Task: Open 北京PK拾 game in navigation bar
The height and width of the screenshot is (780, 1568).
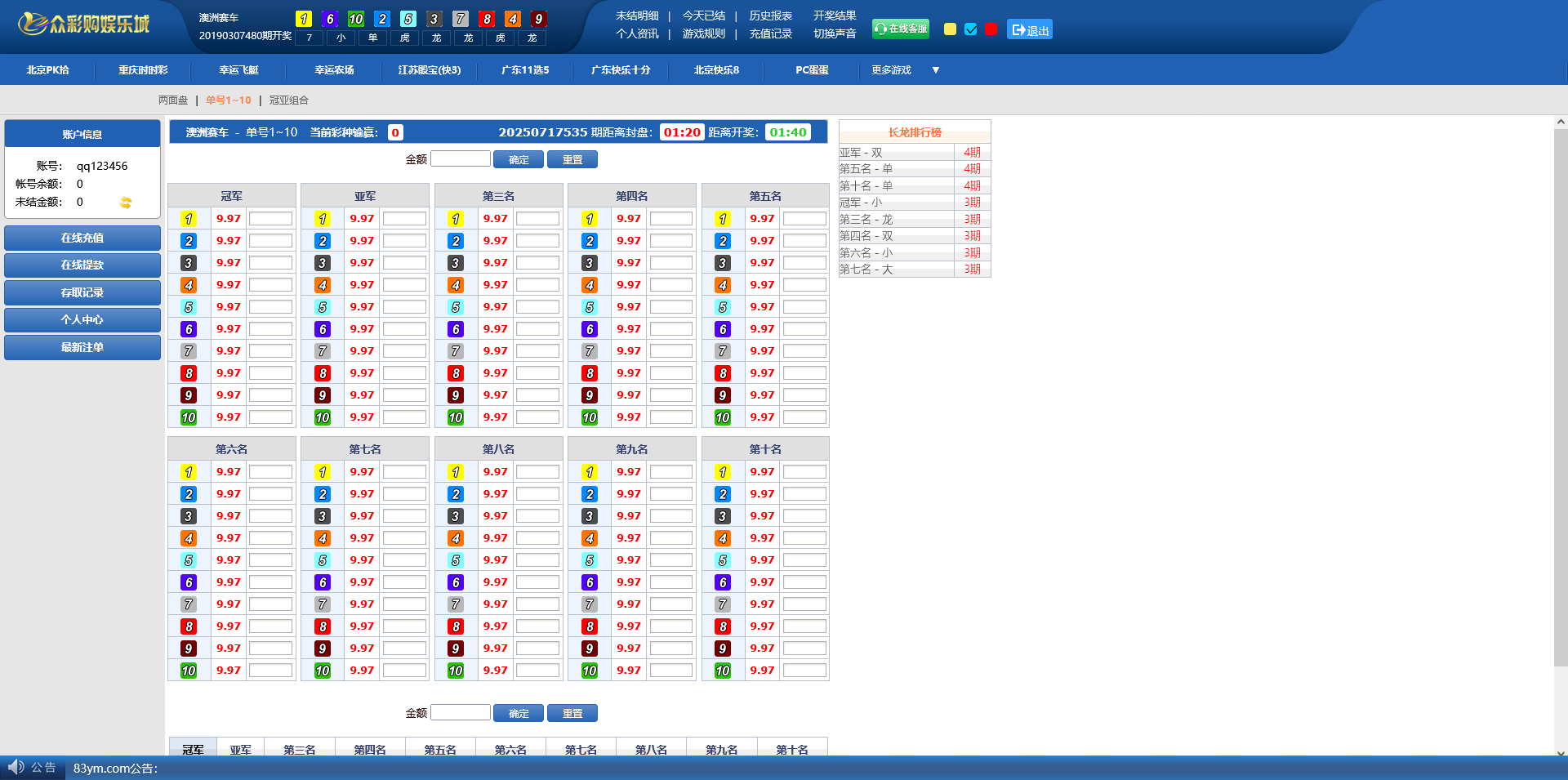Action: click(47, 70)
